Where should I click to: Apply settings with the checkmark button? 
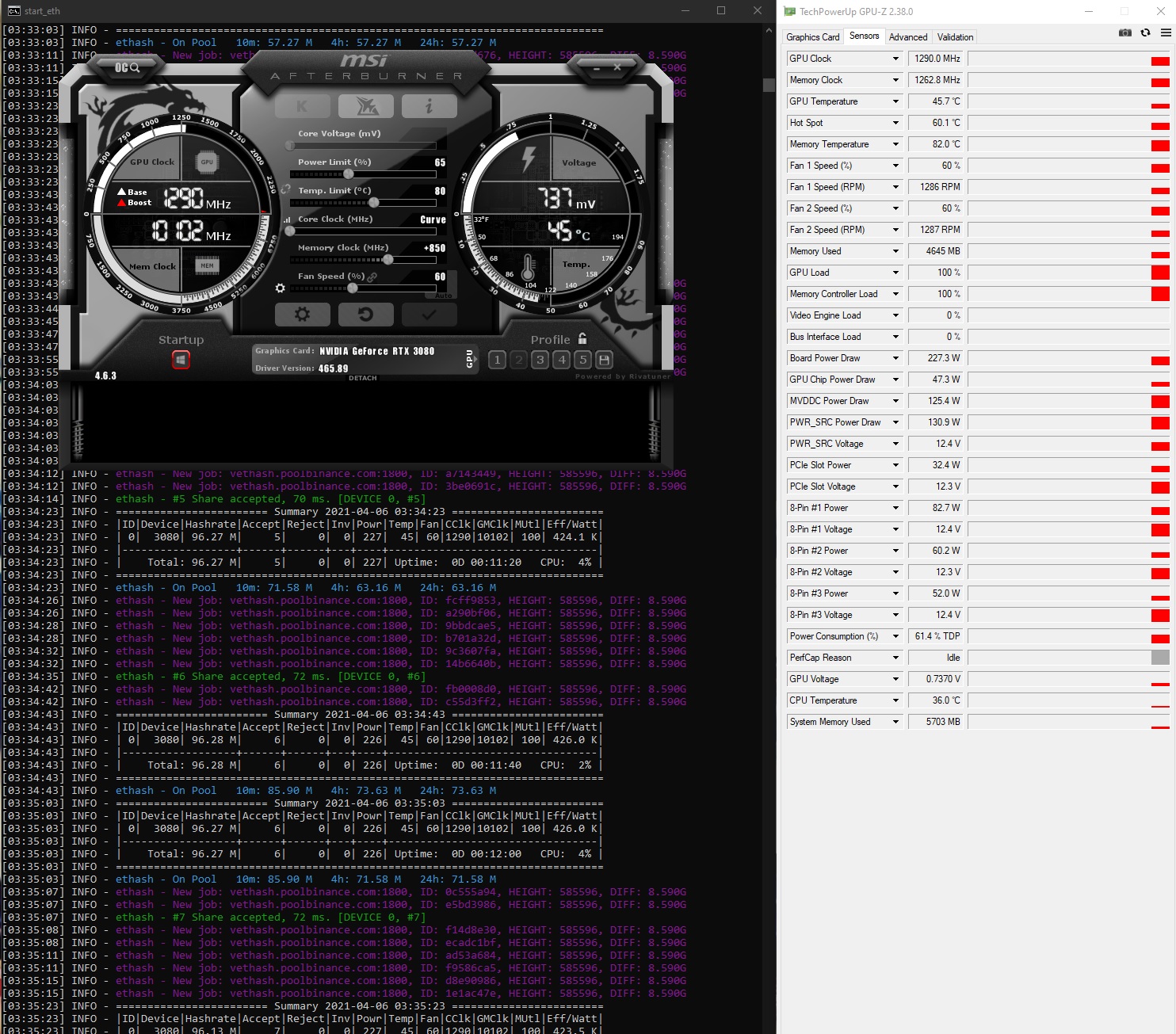tap(429, 315)
